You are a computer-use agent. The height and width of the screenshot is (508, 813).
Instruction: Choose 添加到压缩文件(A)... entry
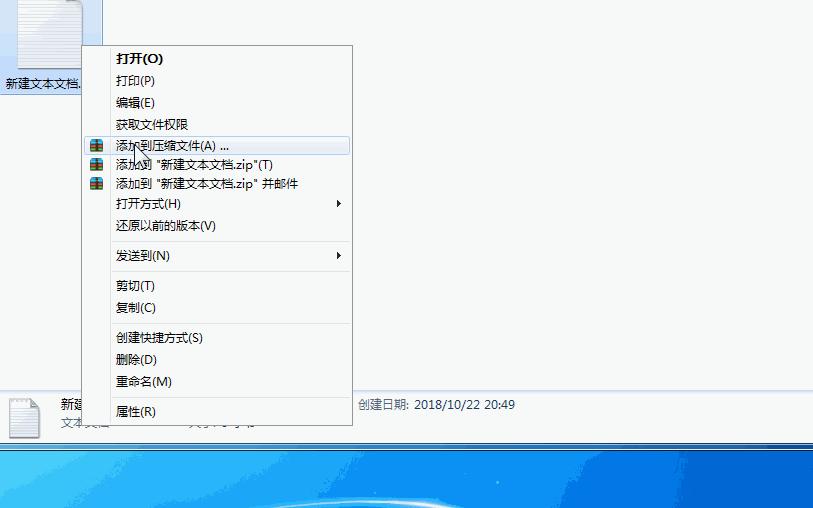tap(217, 146)
